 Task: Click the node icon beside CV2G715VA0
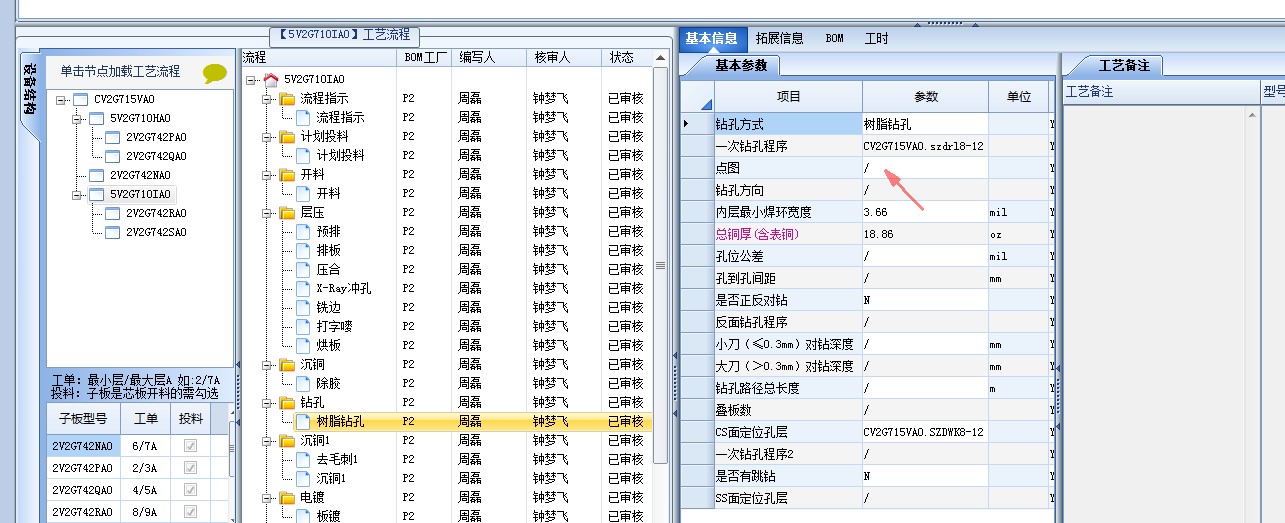click(x=81, y=99)
